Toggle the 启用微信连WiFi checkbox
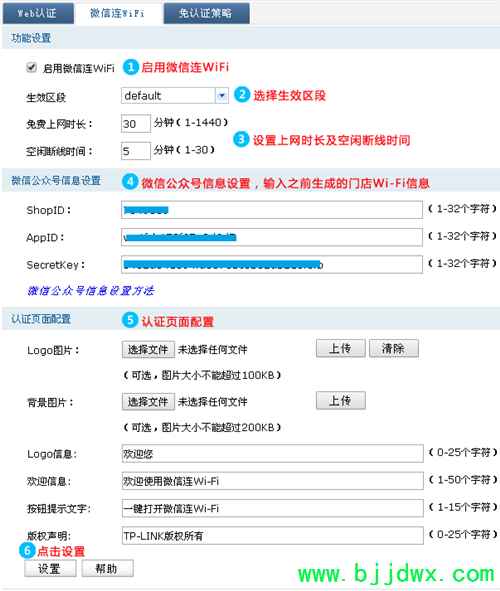This screenshot has height=591, width=500. 31,68
